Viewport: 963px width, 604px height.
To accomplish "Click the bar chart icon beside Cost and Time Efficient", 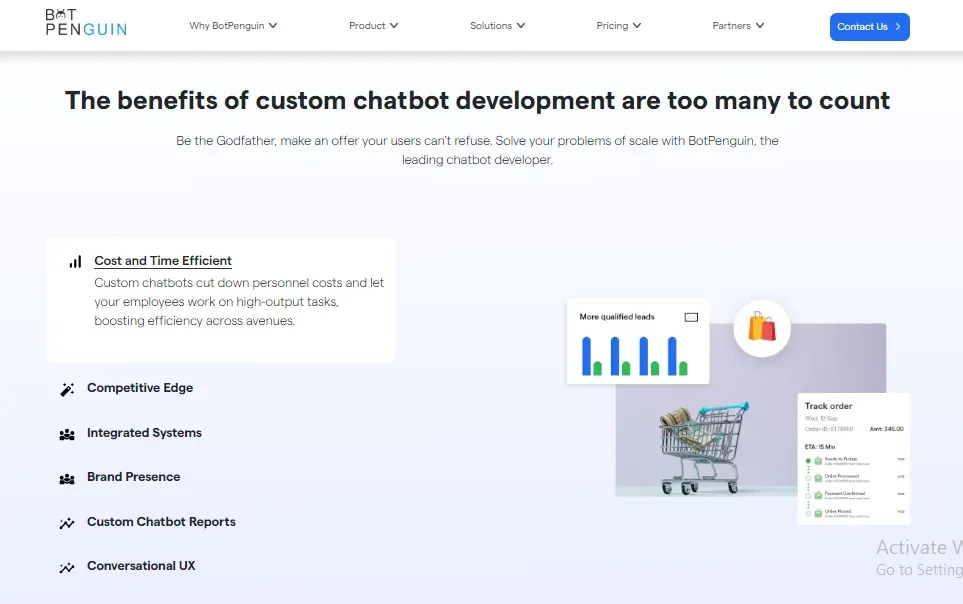I will (75, 262).
